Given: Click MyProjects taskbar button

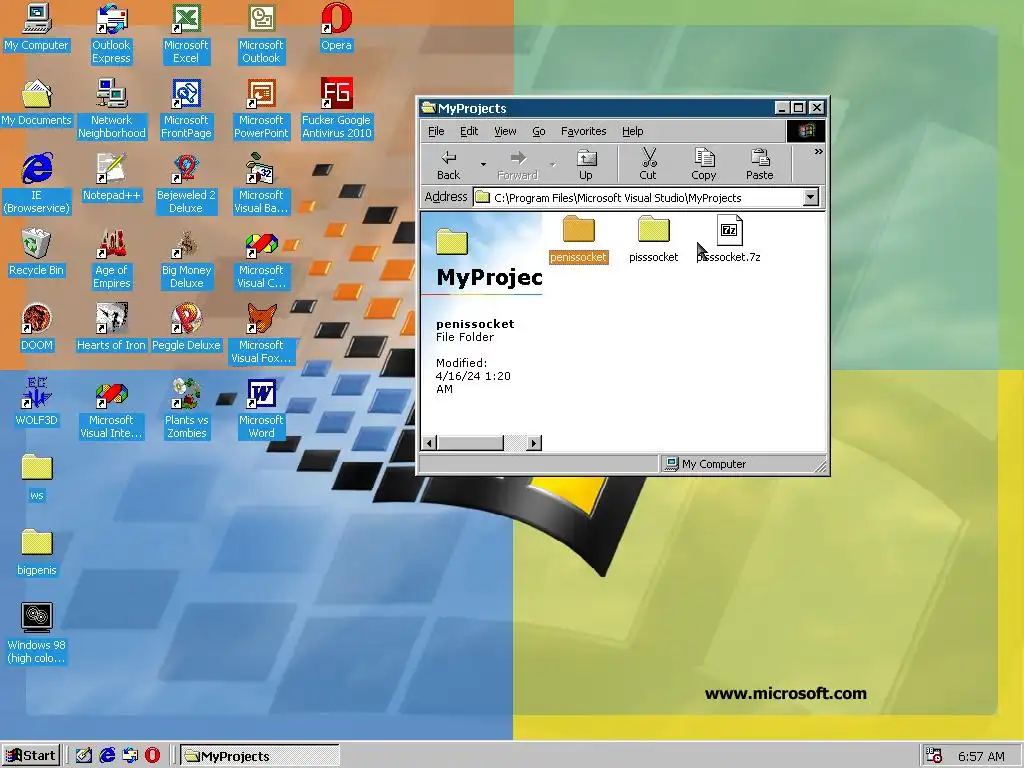Looking at the screenshot, I should (x=260, y=756).
